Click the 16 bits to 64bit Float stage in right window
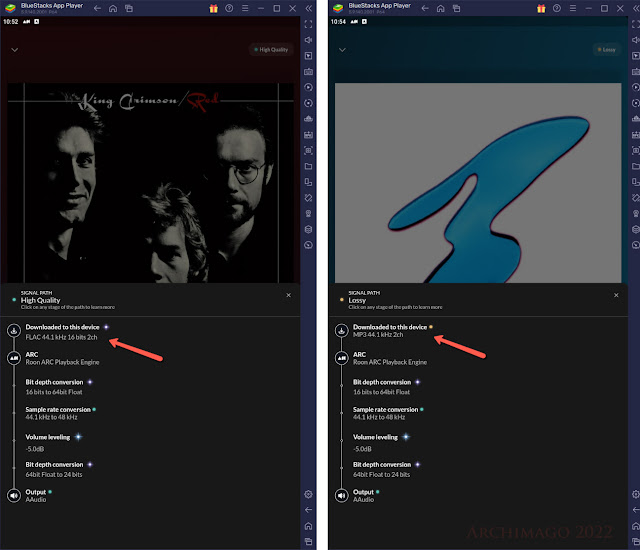This screenshot has height=550, width=640. click(x=387, y=387)
